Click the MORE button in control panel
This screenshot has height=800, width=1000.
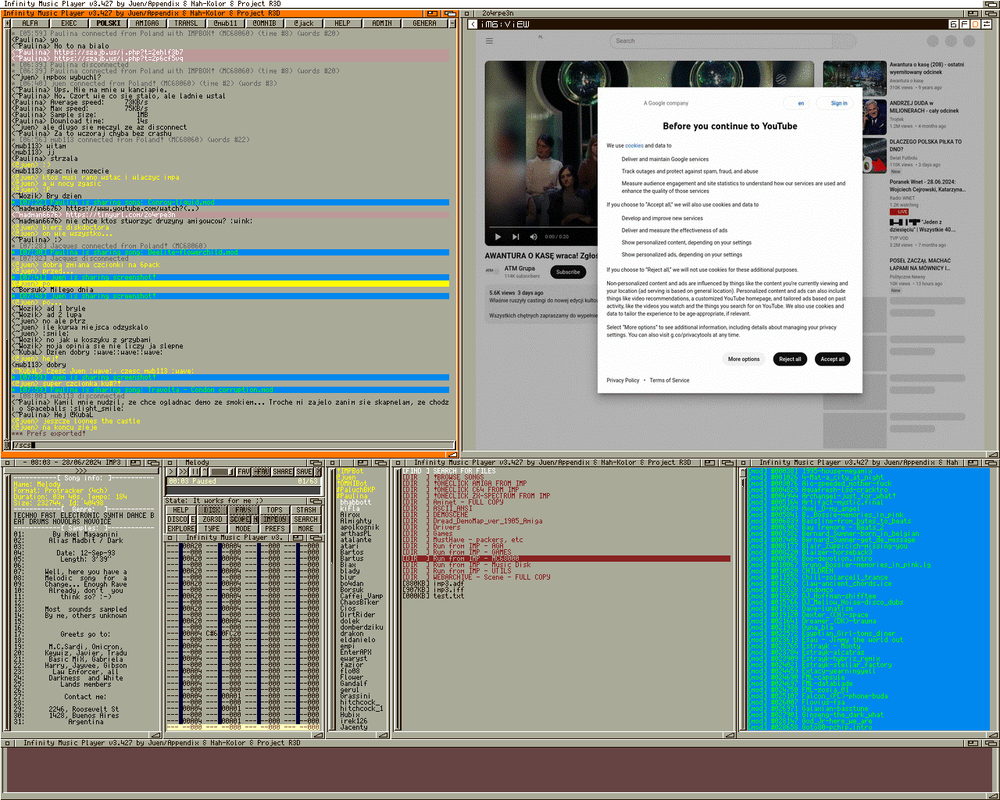tap(306, 529)
